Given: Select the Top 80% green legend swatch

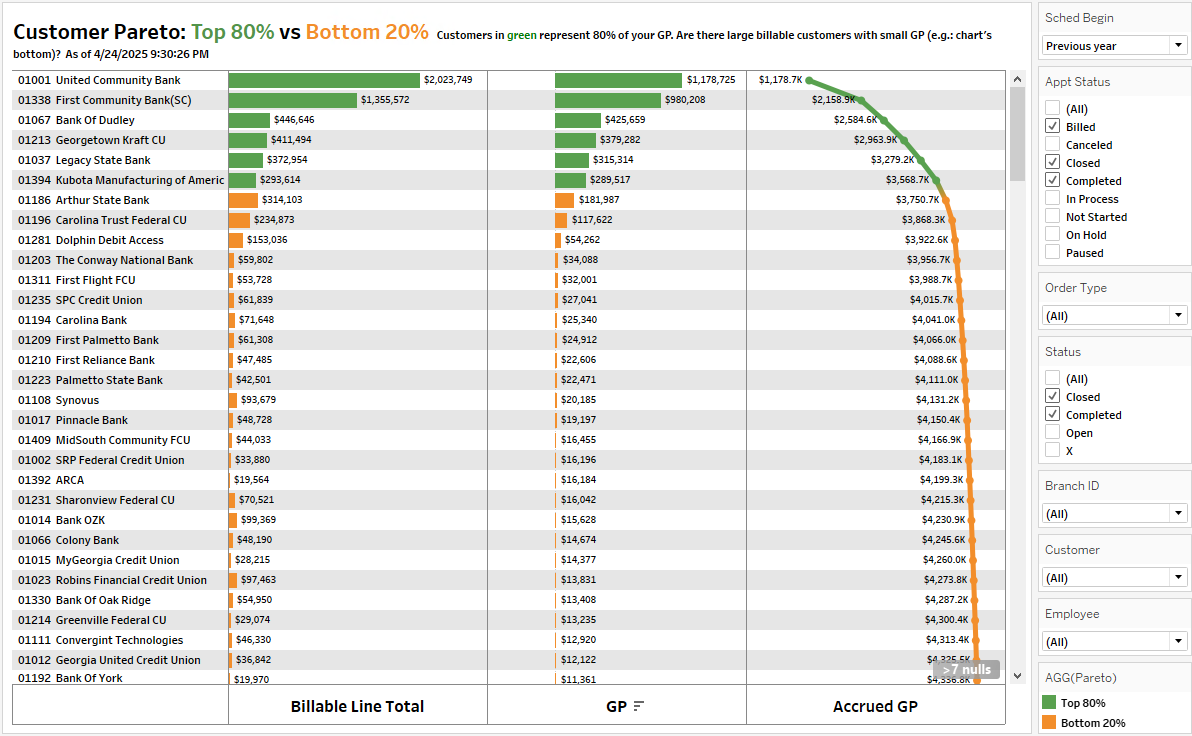Looking at the screenshot, I should (x=1049, y=703).
